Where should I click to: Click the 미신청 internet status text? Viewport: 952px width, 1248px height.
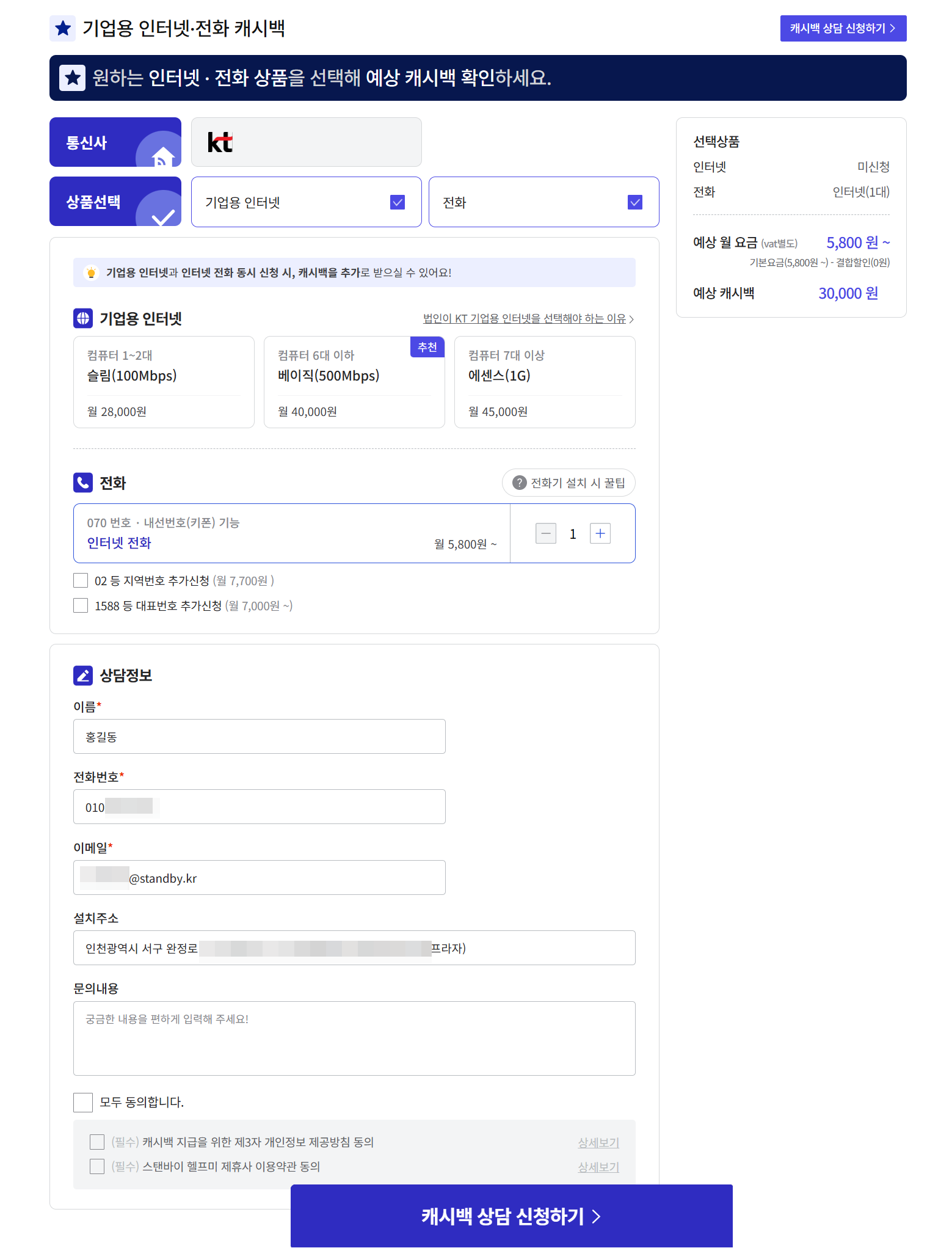click(x=873, y=167)
